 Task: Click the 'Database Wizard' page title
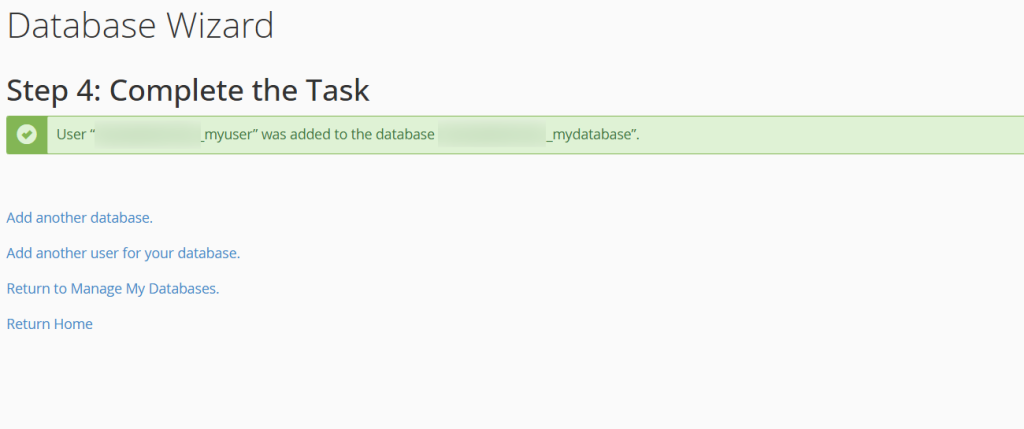pyautogui.click(x=140, y=26)
